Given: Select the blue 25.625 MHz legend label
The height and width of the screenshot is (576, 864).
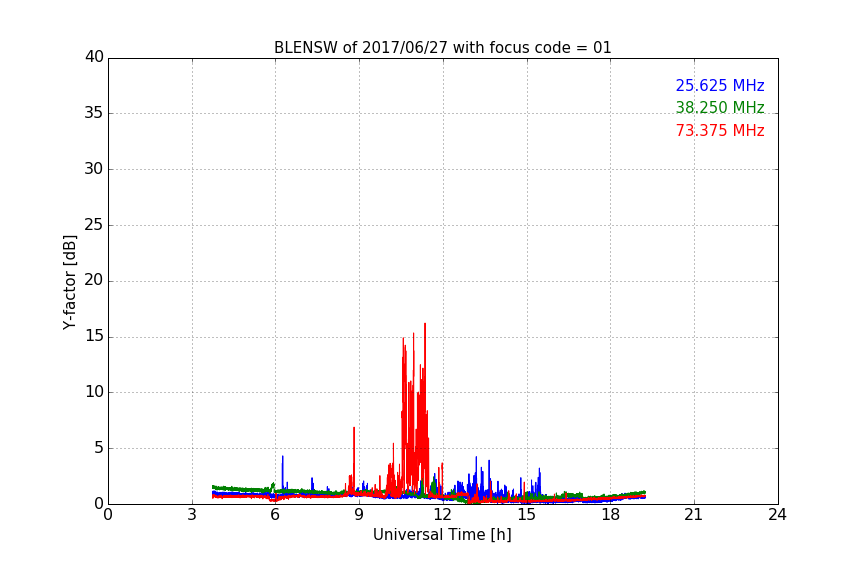Looking at the screenshot, I should tap(720, 85).
